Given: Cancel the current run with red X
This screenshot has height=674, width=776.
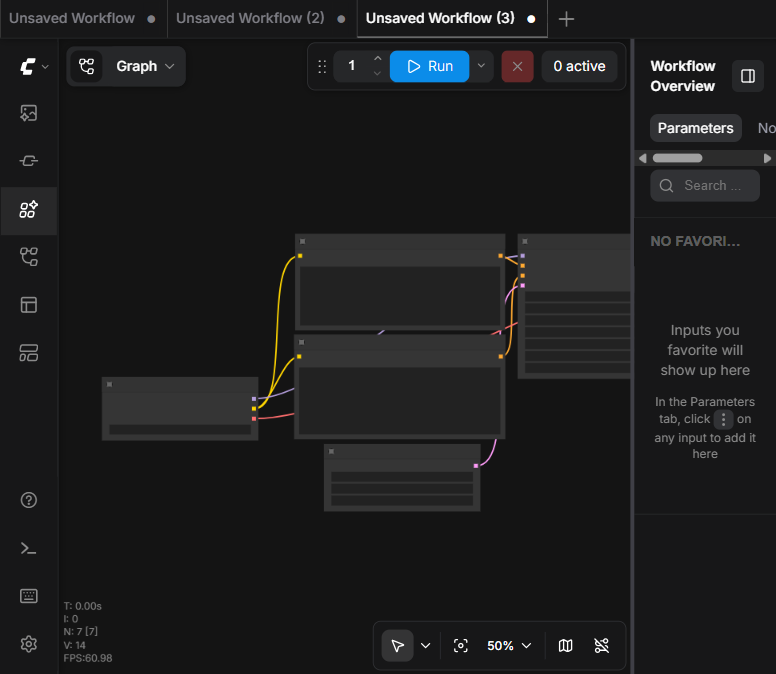Looking at the screenshot, I should (517, 66).
